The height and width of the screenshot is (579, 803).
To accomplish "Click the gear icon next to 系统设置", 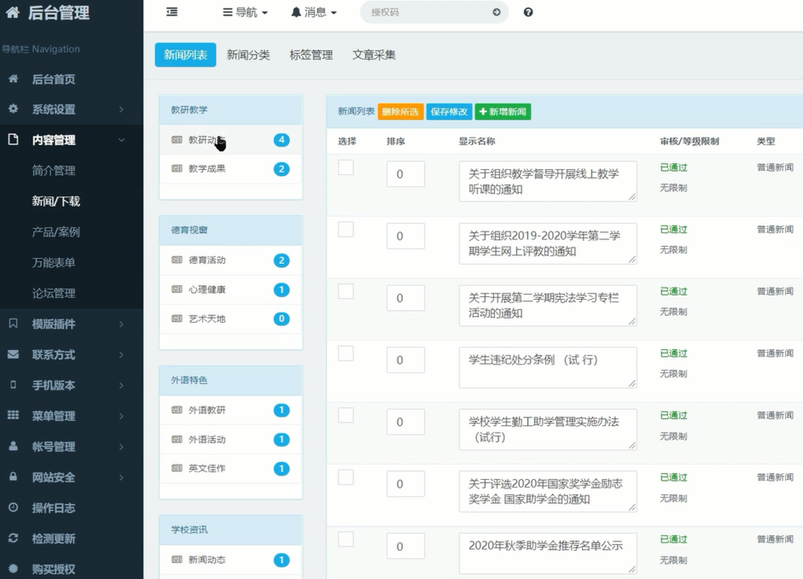I will pyautogui.click(x=13, y=109).
